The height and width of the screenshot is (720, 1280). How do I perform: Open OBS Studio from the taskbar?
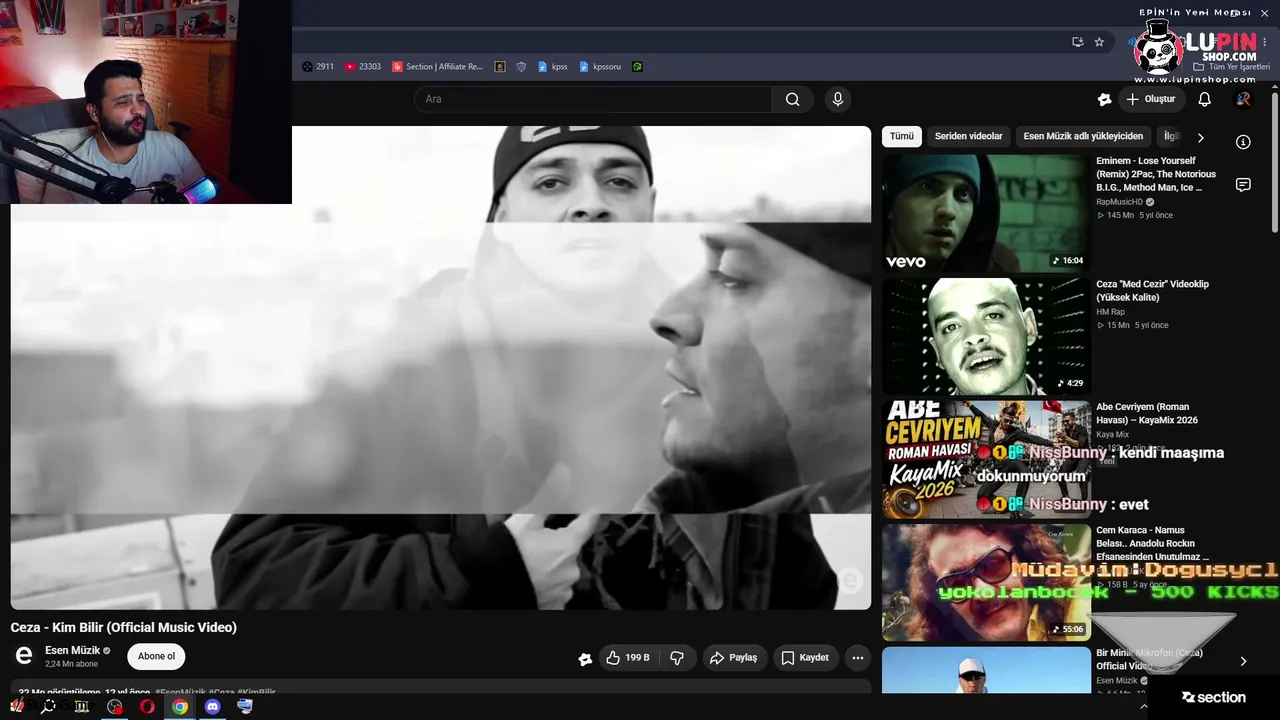pyautogui.click(x=115, y=706)
